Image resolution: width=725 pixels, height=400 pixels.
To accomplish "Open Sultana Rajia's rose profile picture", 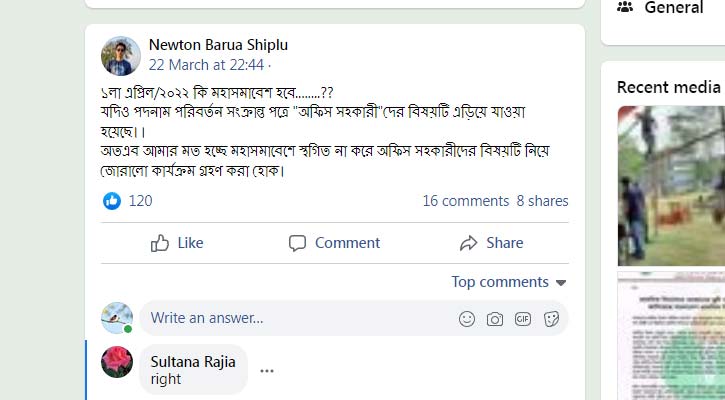I will [117, 361].
